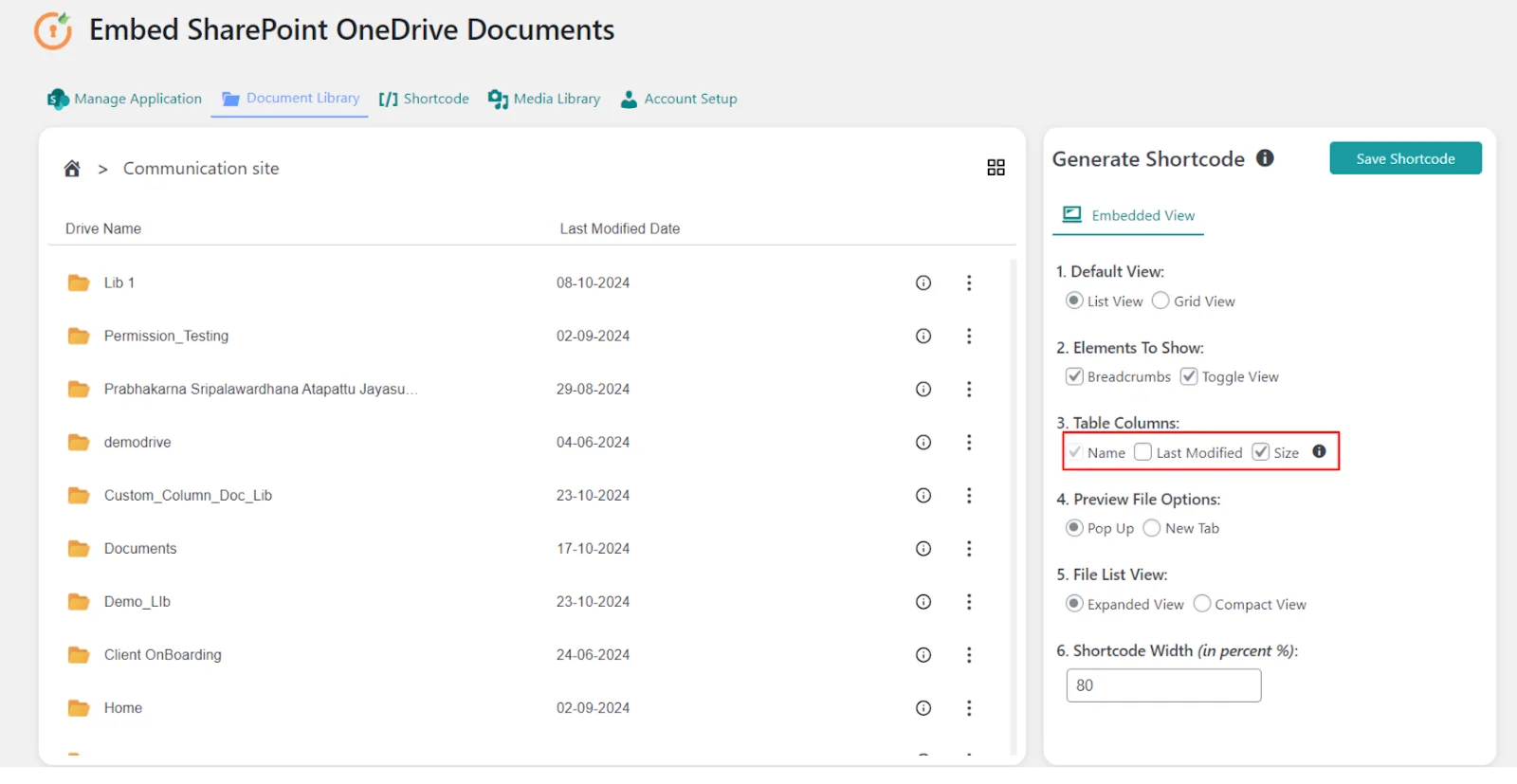1517x784 pixels.
Task: Click the plugin logo icon
Action: (53, 30)
